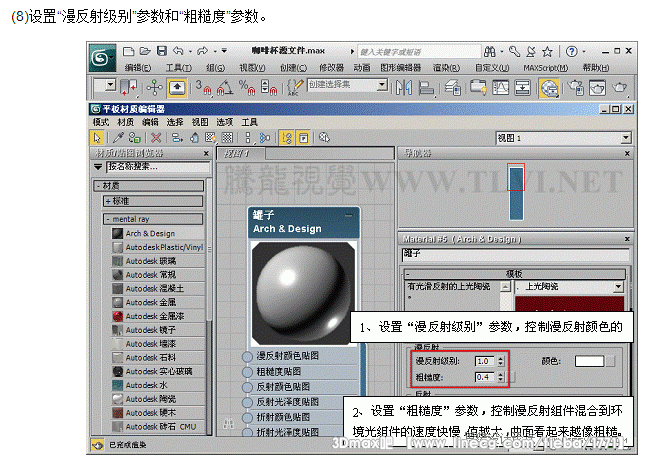
Task: Toggle the Spinner Snap button
Action: pyautogui.click(x=269, y=87)
